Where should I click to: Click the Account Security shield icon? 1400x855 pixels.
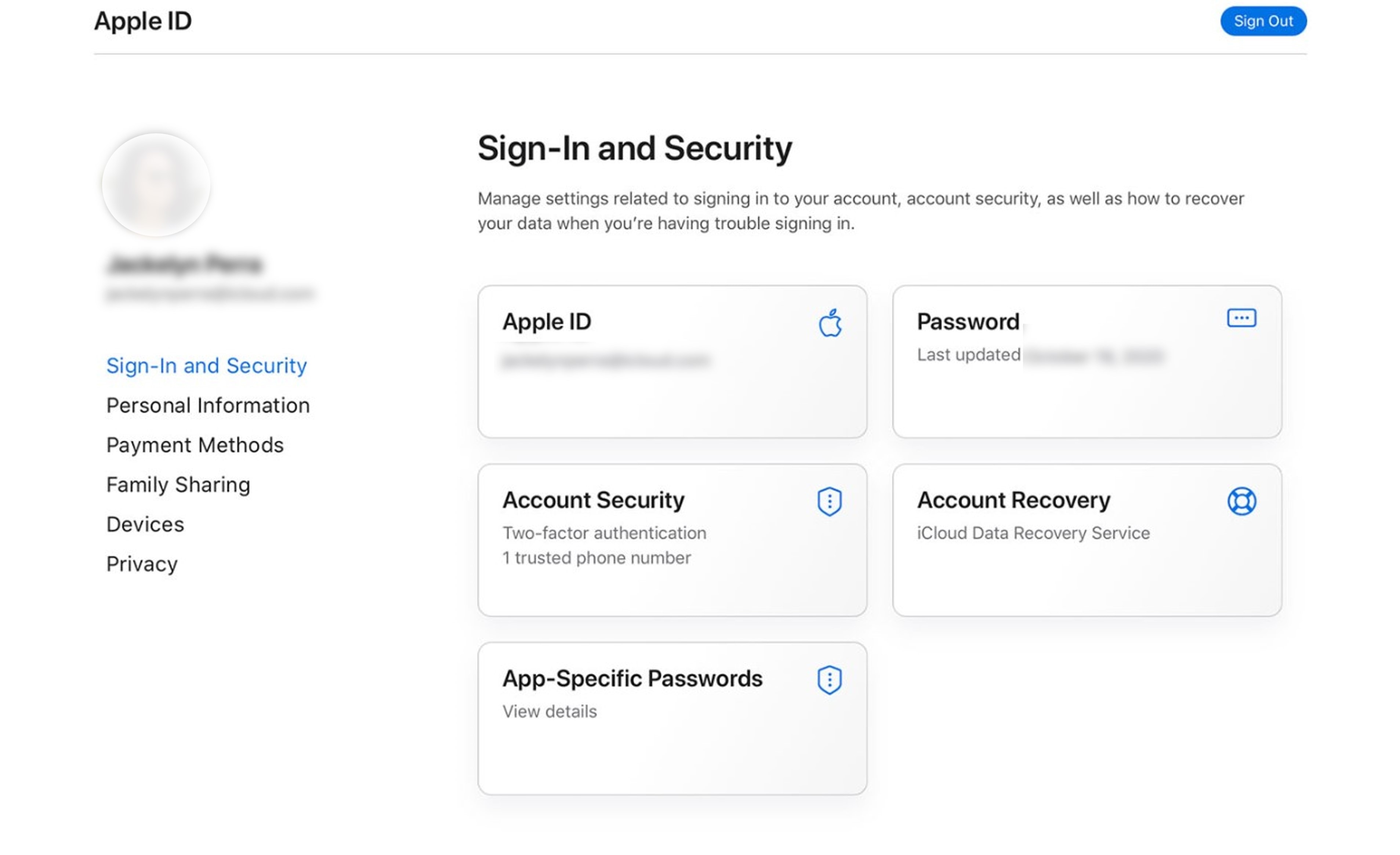830,501
